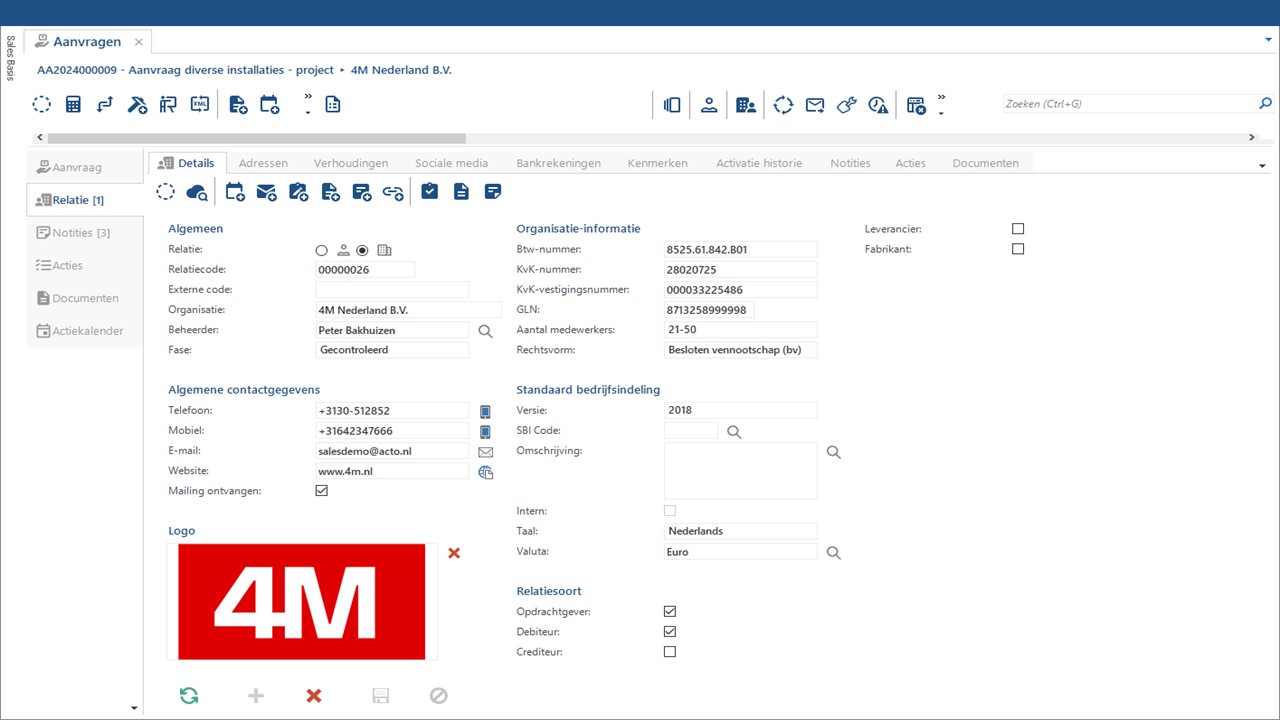Screen dimensions: 1280x720
Task: Close the Aanvragen tab
Action: (x=139, y=42)
